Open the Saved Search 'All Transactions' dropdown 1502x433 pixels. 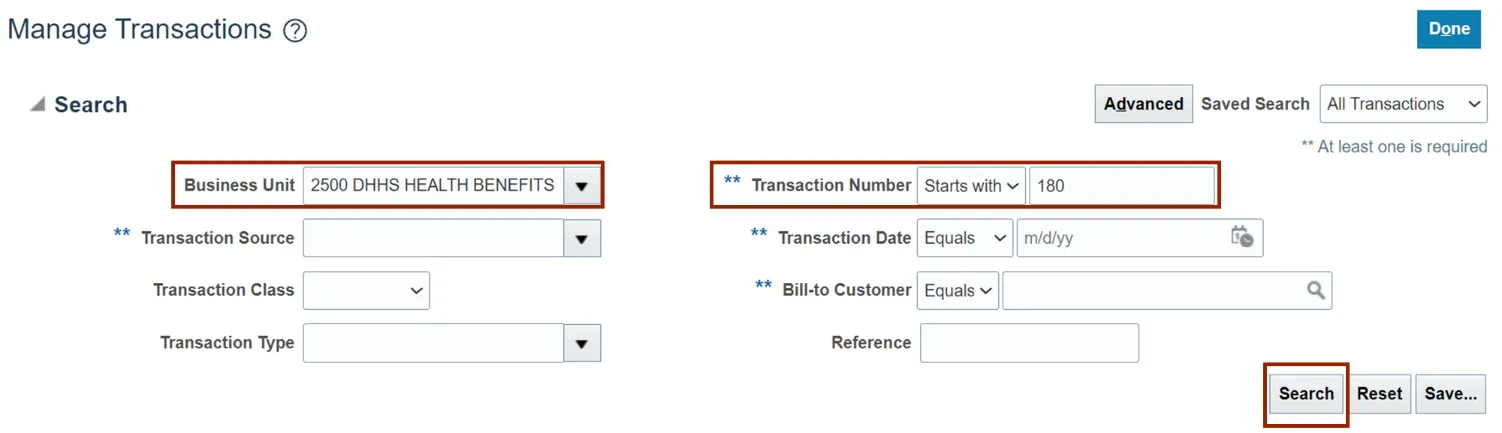[x=1402, y=104]
